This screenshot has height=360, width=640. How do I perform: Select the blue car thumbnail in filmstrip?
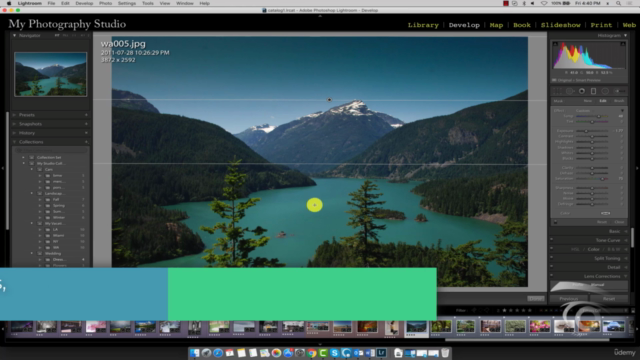(x=613, y=326)
